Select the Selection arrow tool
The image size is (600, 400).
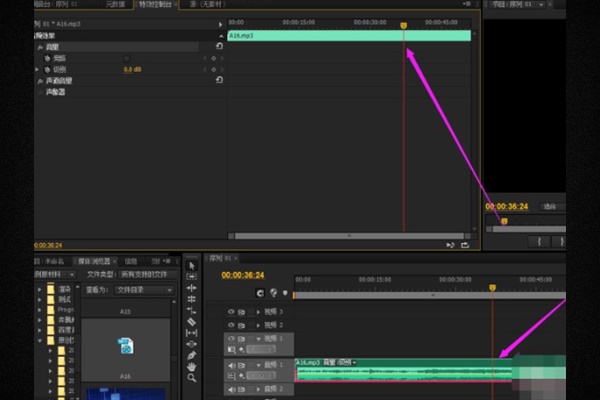pos(192,265)
